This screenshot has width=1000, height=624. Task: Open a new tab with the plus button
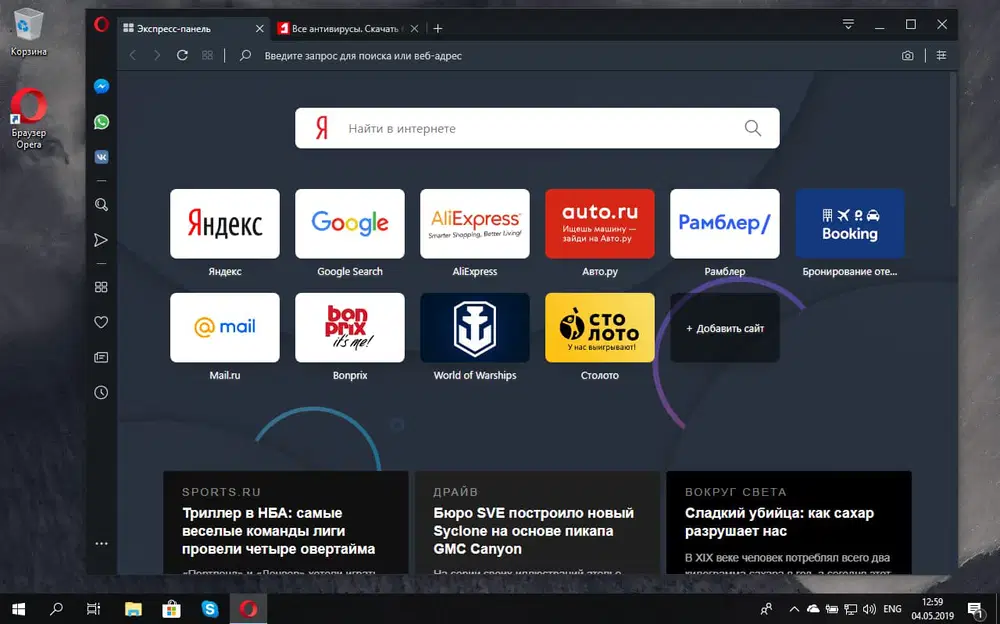tap(437, 28)
